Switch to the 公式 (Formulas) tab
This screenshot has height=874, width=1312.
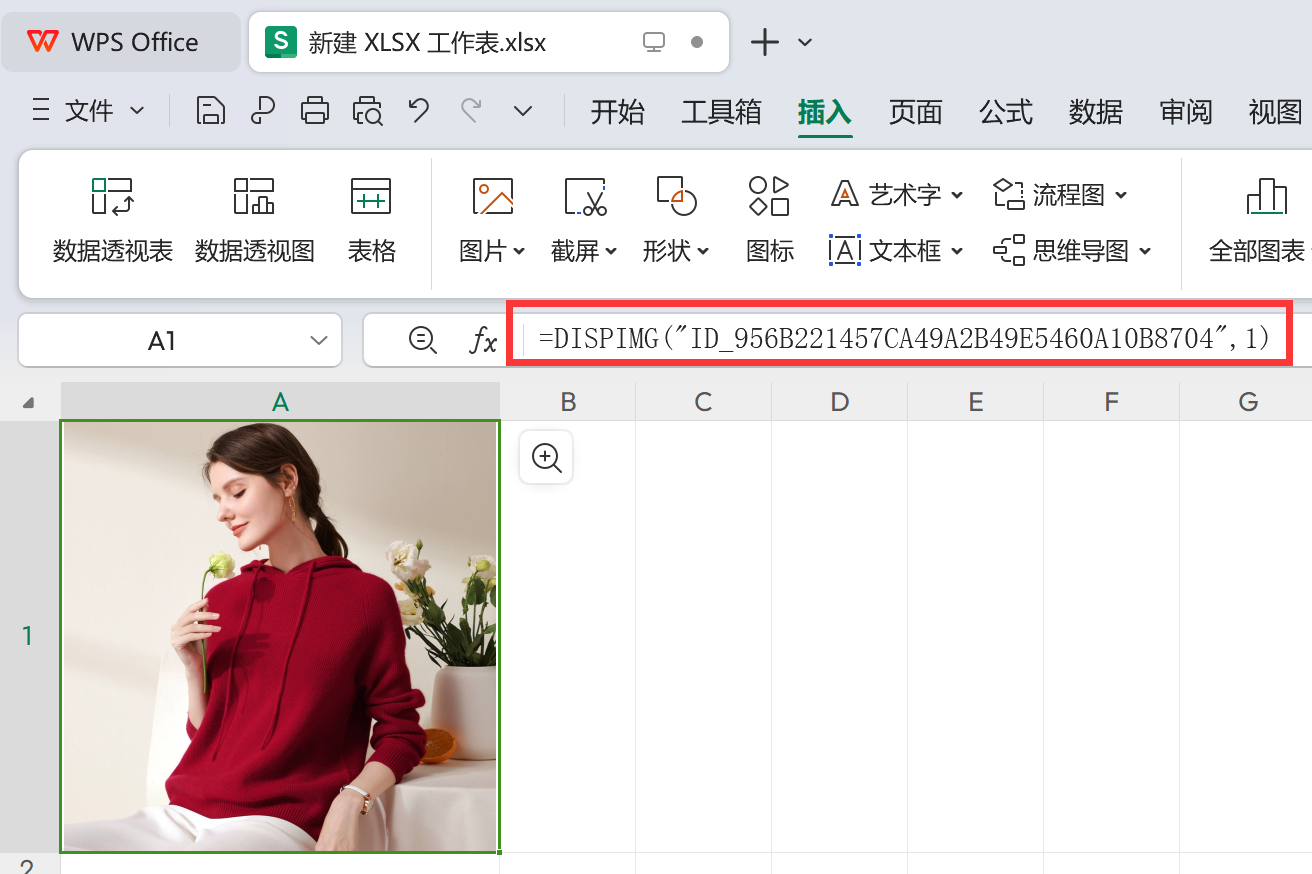pos(1005,112)
